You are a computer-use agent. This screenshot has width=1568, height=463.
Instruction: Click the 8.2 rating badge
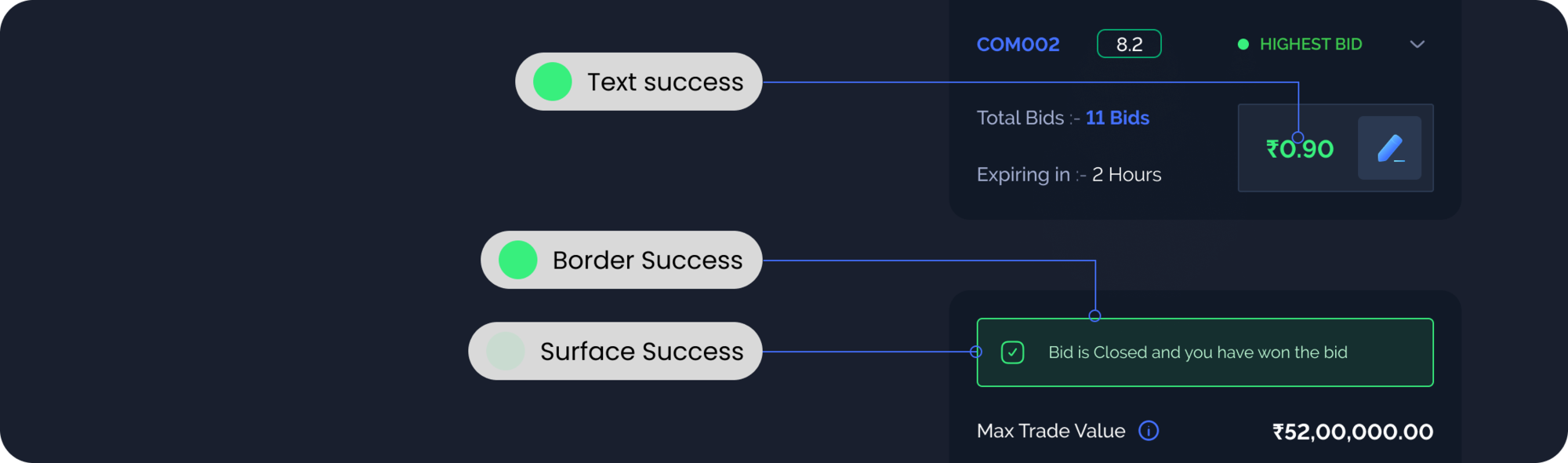click(x=1129, y=44)
